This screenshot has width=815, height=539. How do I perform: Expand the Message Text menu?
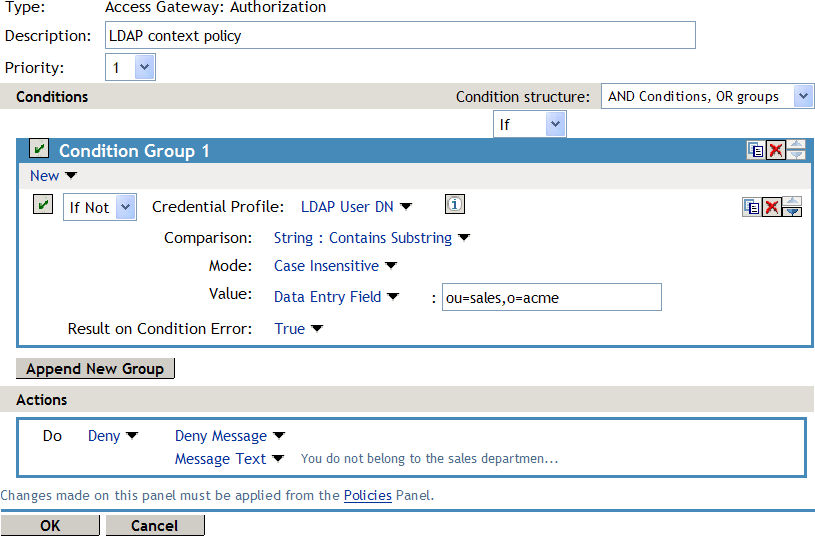tap(229, 458)
